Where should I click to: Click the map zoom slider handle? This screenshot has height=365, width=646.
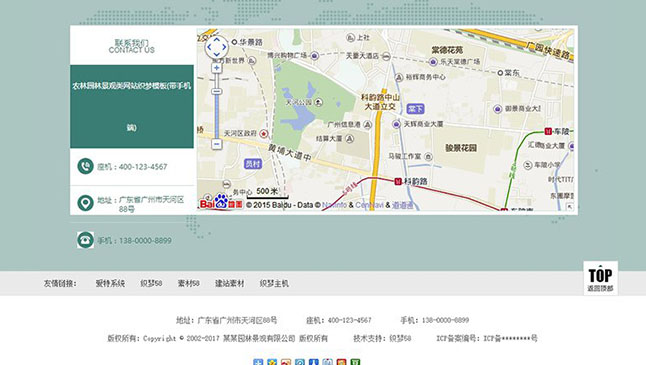[x=217, y=91]
